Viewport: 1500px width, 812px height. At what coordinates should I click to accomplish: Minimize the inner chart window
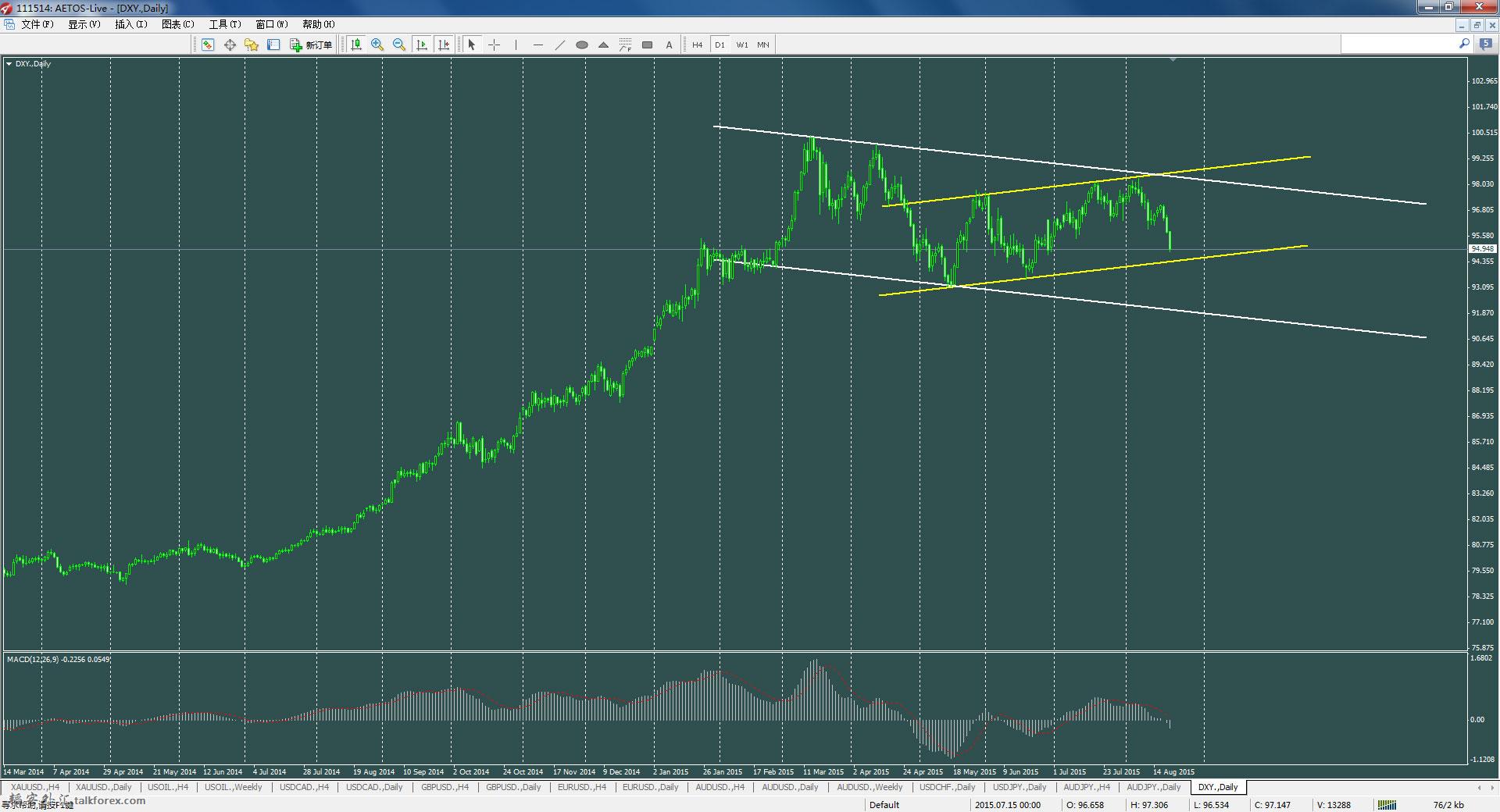pos(1462,25)
